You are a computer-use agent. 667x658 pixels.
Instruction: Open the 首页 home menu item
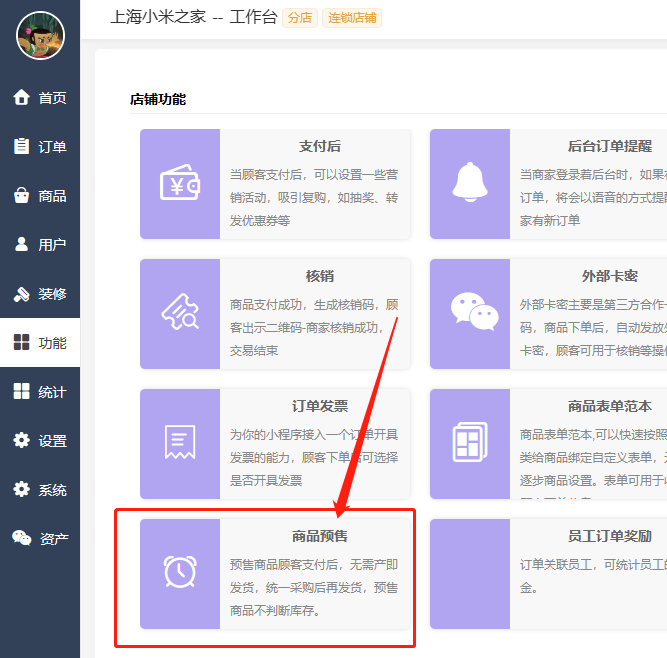click(40, 98)
